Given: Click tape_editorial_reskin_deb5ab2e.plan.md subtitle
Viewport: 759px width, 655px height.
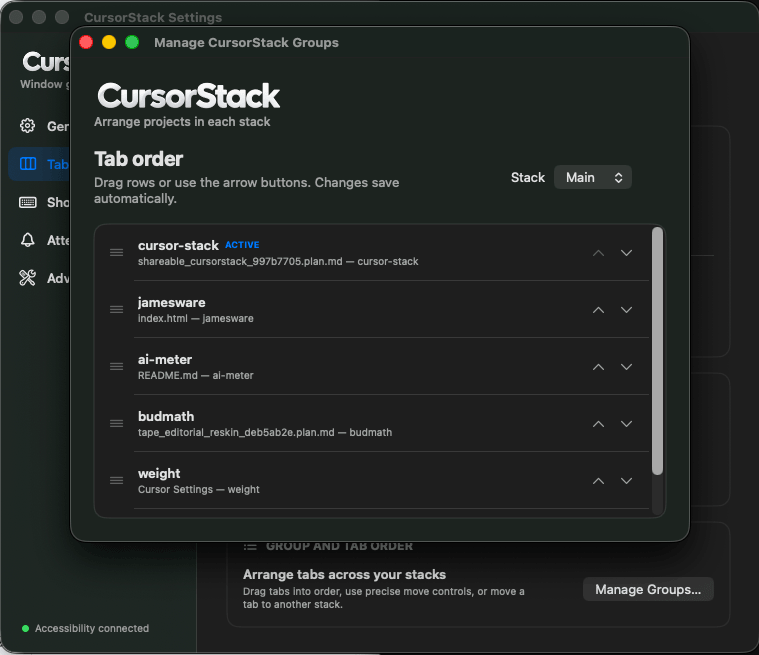Looking at the screenshot, I should 265,432.
